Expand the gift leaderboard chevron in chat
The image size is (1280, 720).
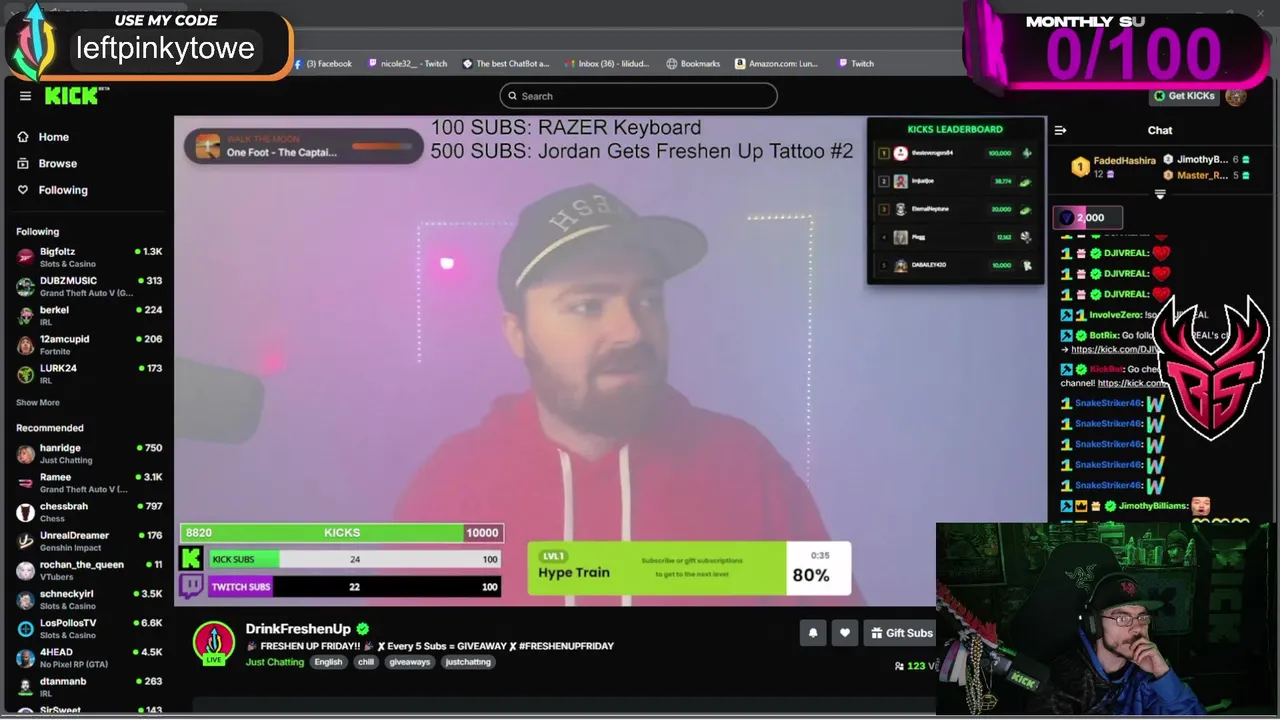click(1160, 195)
